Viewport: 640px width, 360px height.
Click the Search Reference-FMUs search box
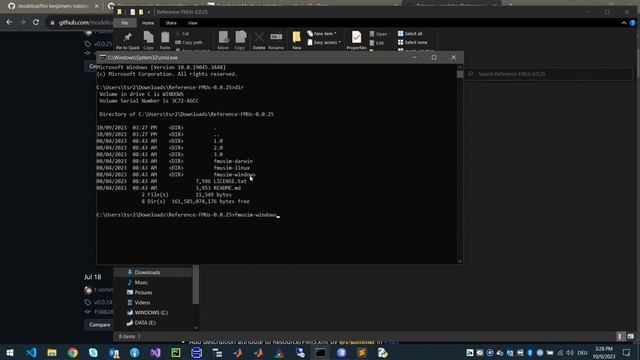(x=549, y=74)
